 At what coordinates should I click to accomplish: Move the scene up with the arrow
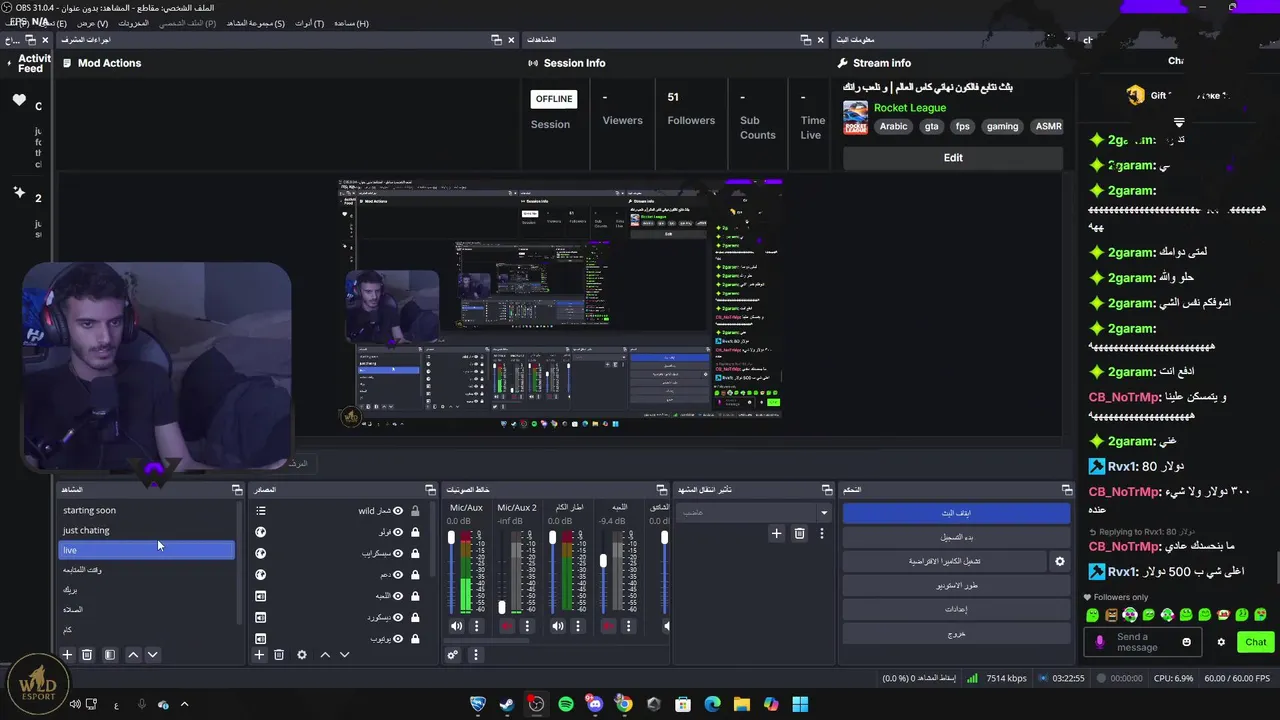coord(133,655)
